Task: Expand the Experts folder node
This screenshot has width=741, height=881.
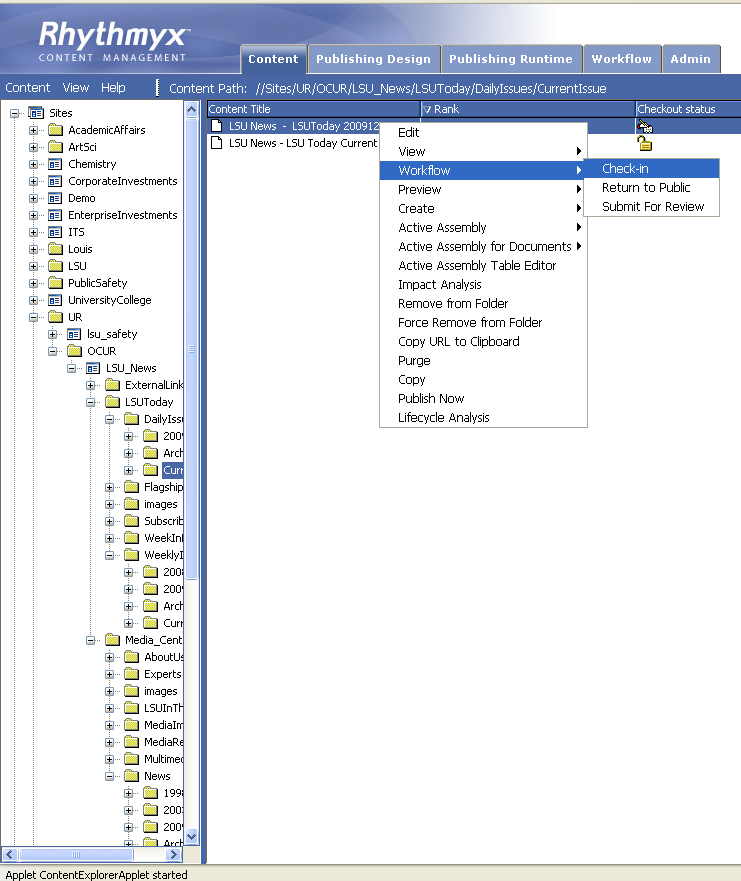Action: tap(110, 674)
